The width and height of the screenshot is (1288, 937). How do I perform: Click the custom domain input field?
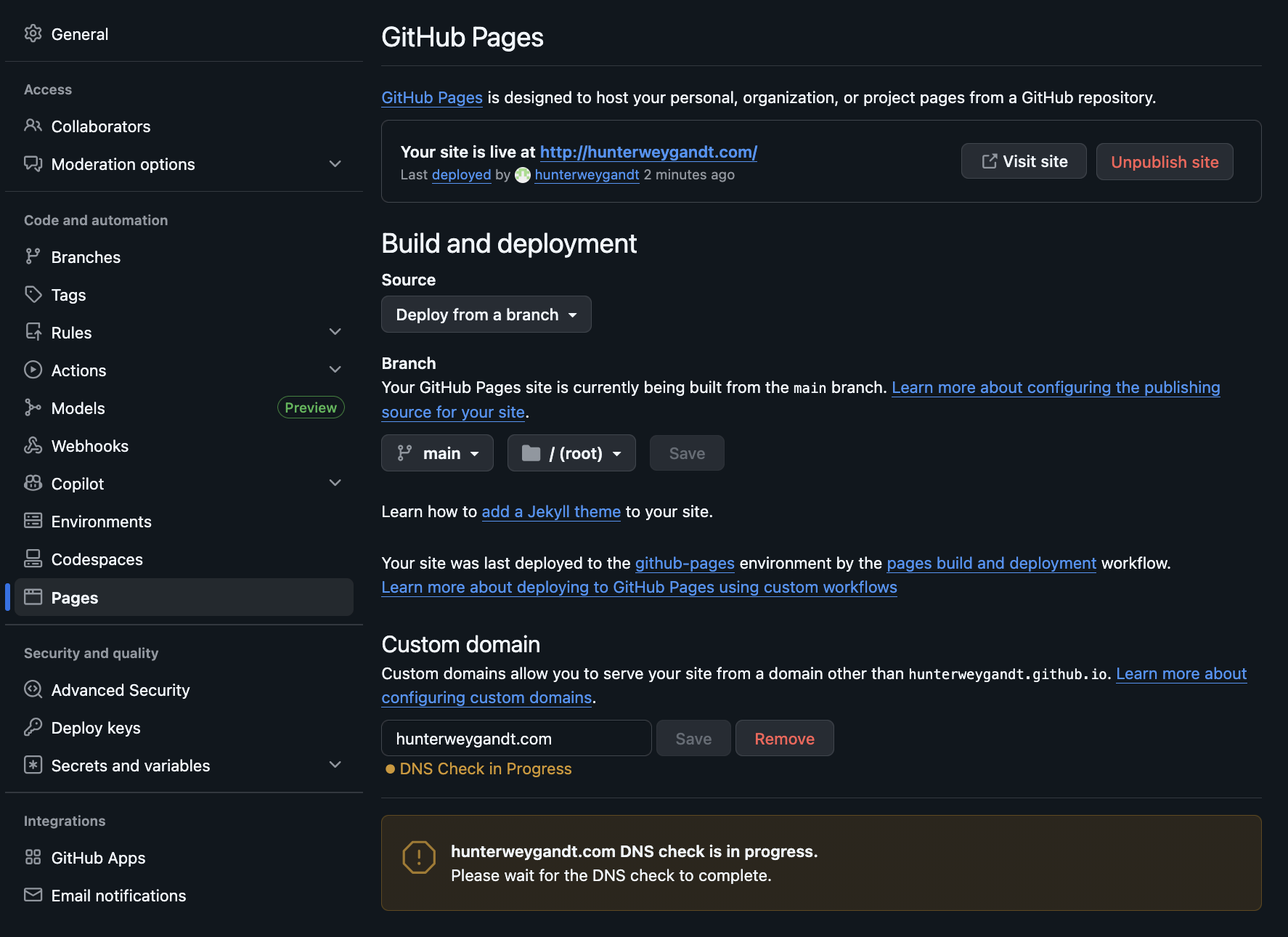(x=516, y=739)
